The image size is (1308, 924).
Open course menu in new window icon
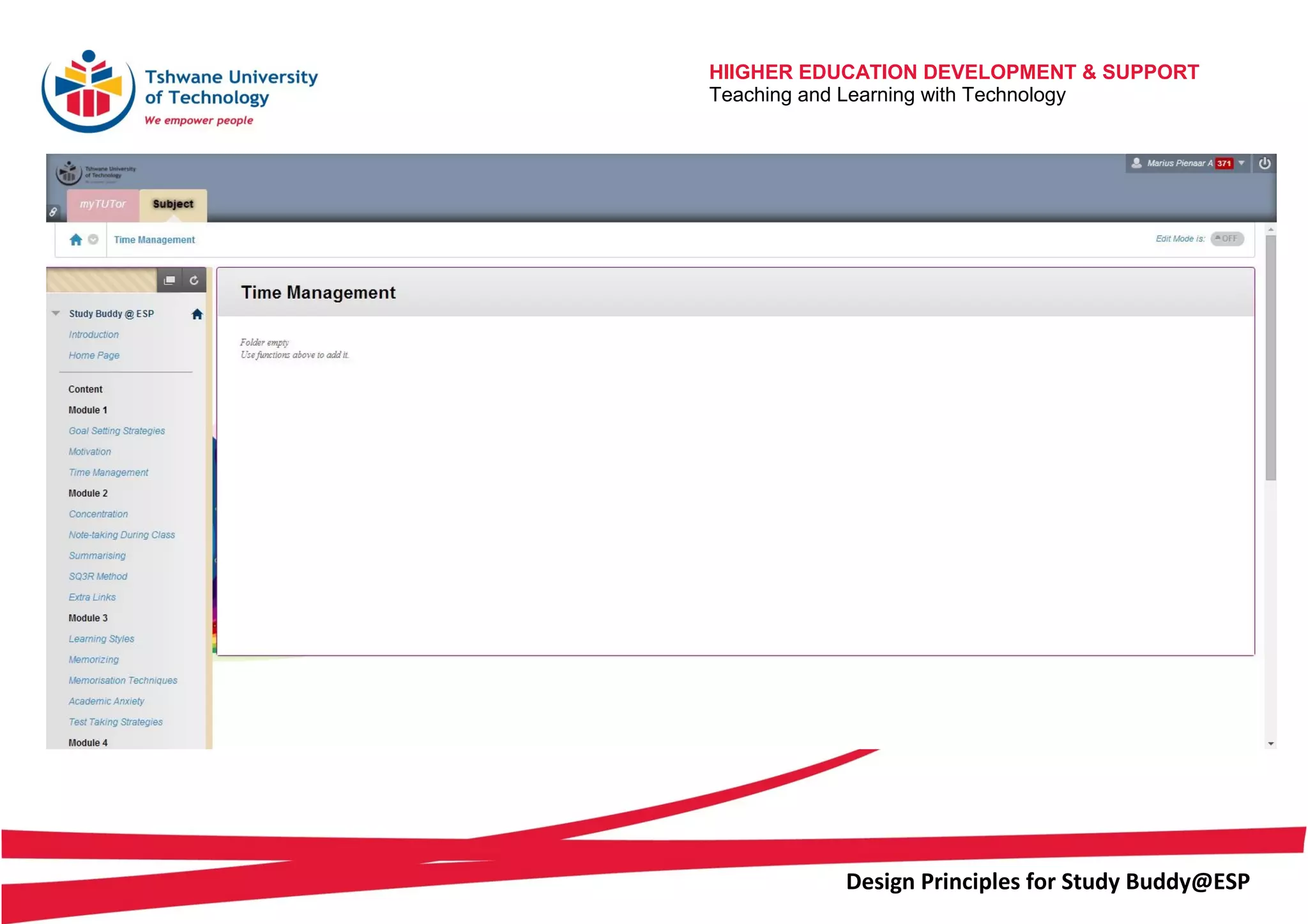[x=169, y=280]
